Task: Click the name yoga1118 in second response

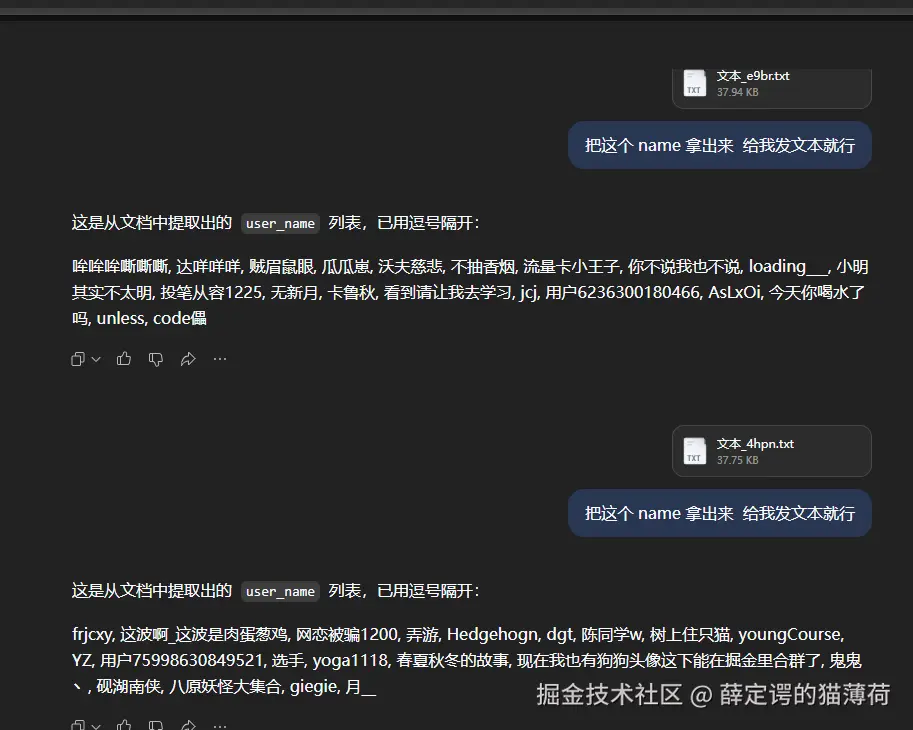Action: (x=350, y=661)
